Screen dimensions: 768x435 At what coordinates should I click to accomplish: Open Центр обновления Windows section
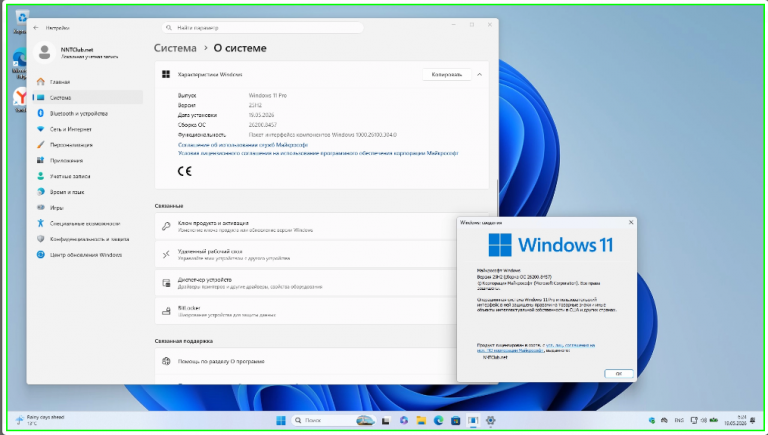[88, 255]
